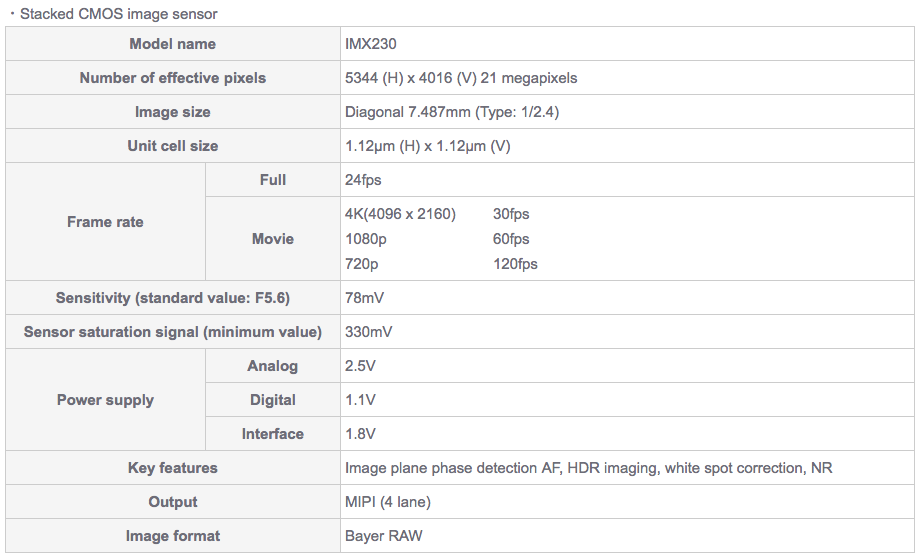This screenshot has width=924, height=560.
Task: Select the Model name header cell
Action: point(173,44)
